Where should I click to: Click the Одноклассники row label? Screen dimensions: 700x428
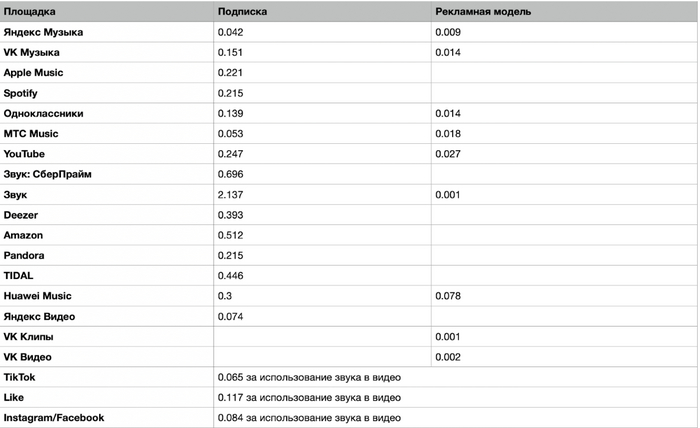point(43,113)
